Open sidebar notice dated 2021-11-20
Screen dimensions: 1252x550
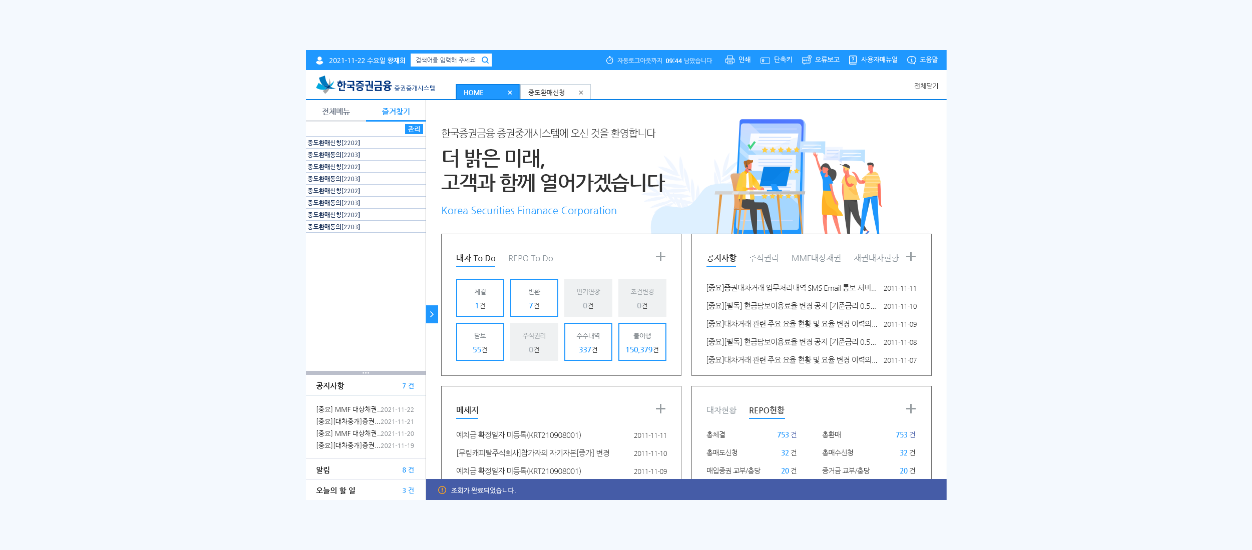point(365,433)
